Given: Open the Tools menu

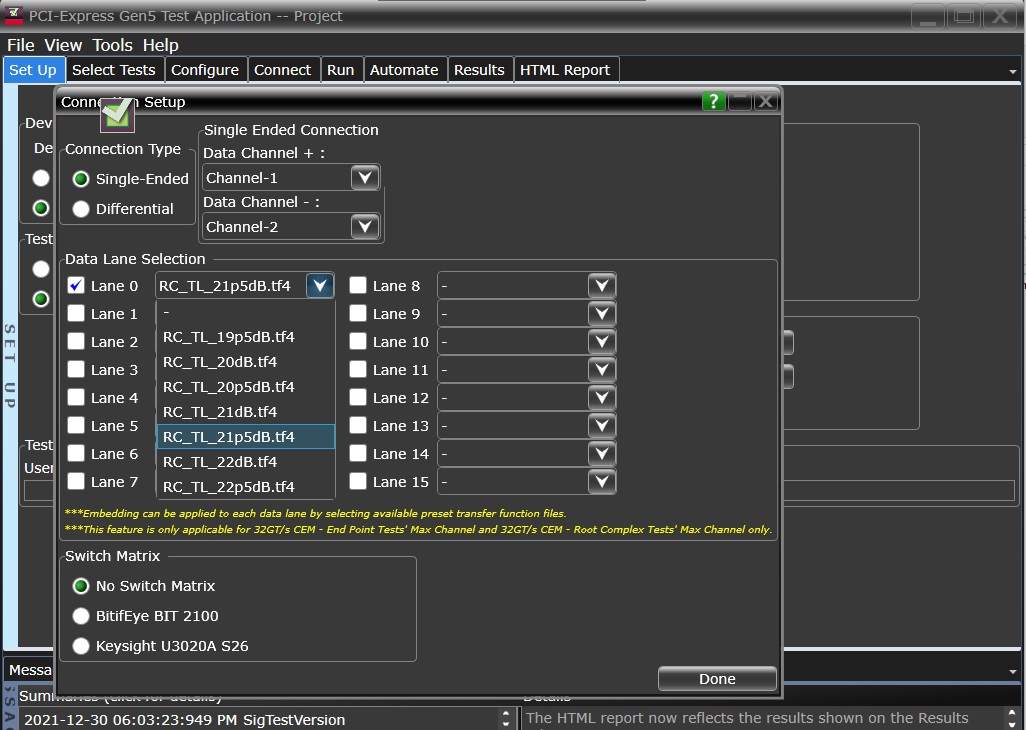Looking at the screenshot, I should point(112,45).
